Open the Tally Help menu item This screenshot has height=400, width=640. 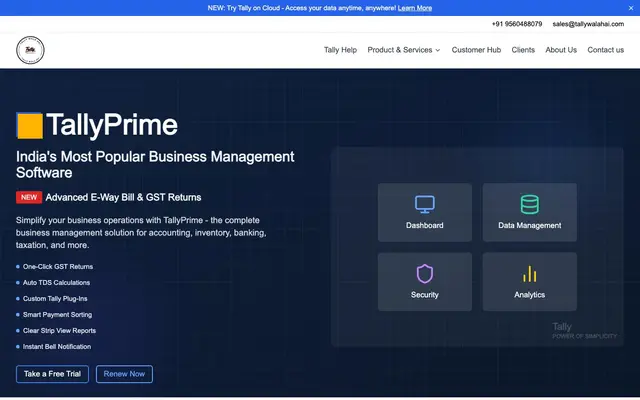[x=340, y=50]
